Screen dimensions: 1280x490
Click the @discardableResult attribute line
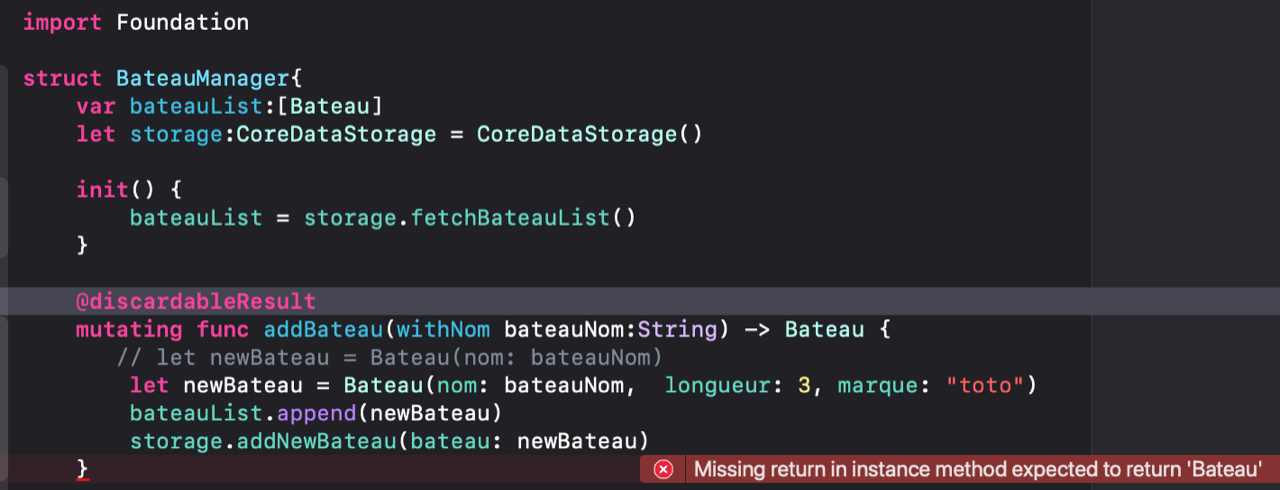point(196,301)
